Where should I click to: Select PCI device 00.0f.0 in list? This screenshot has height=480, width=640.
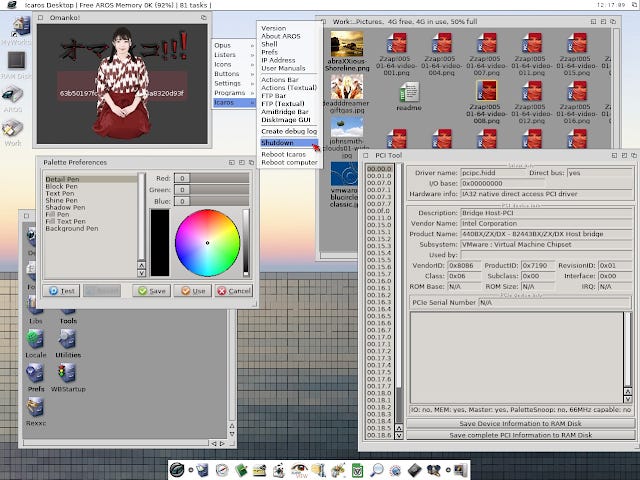(379, 211)
